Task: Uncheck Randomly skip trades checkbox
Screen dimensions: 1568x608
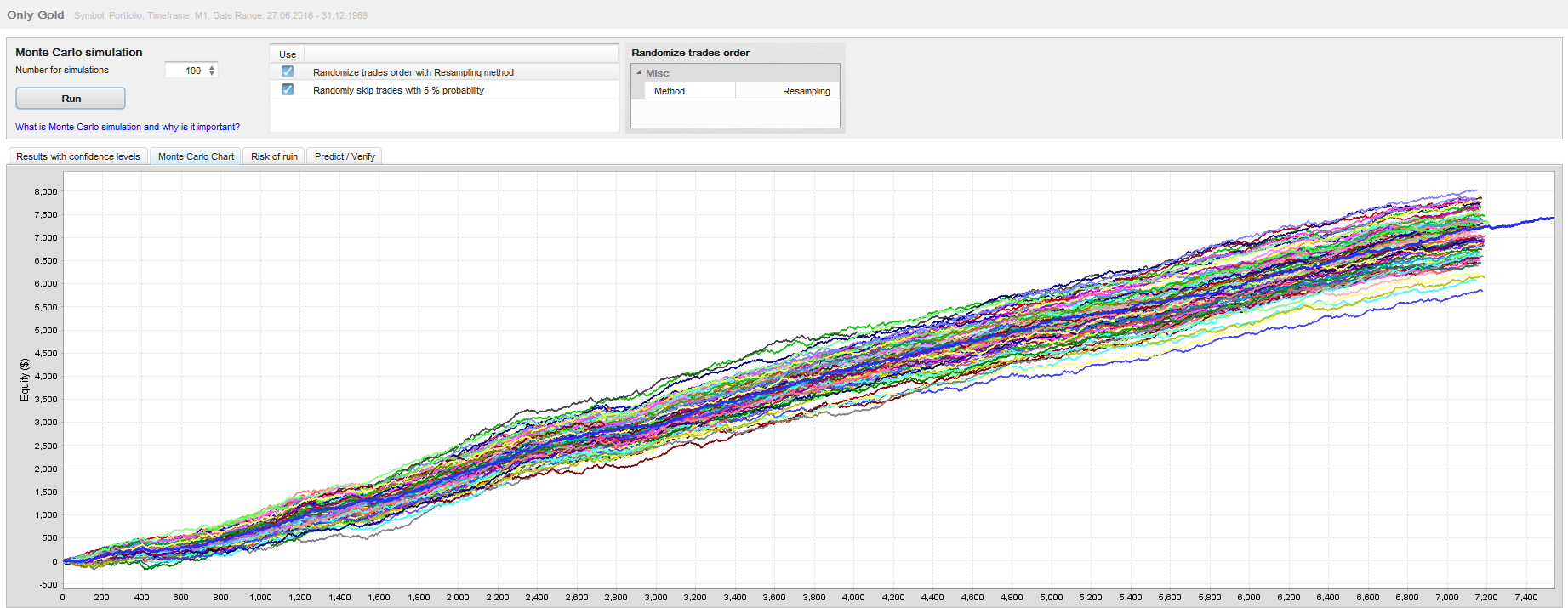Action: 288,90
